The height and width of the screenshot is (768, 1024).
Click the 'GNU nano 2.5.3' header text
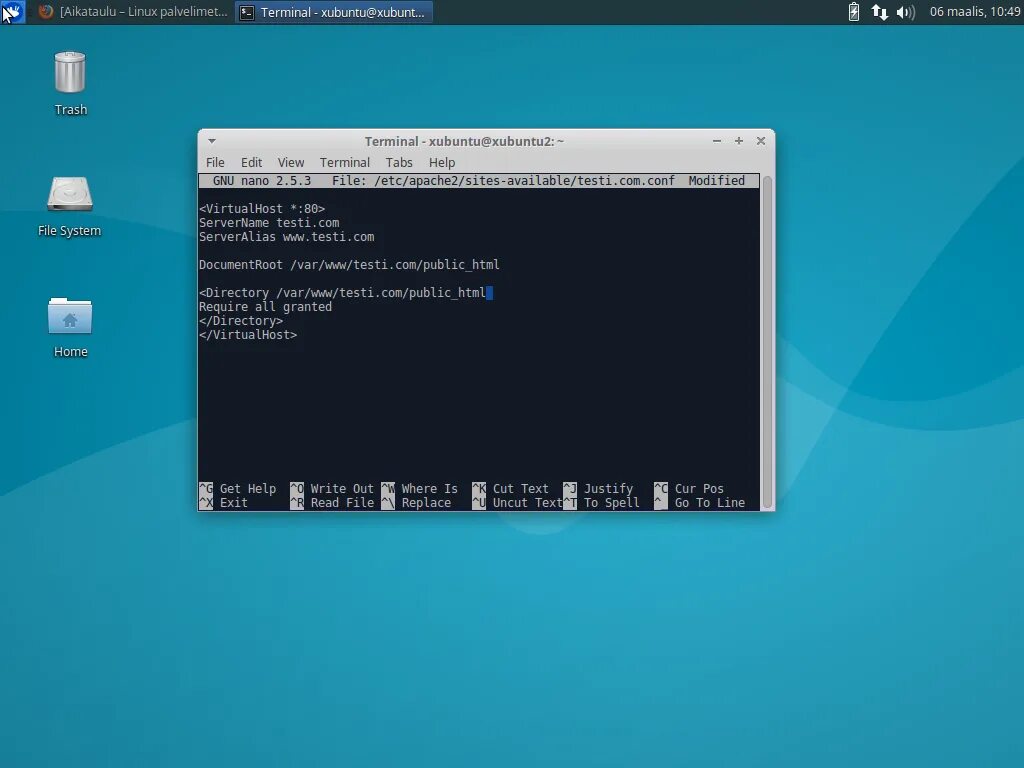click(x=262, y=181)
